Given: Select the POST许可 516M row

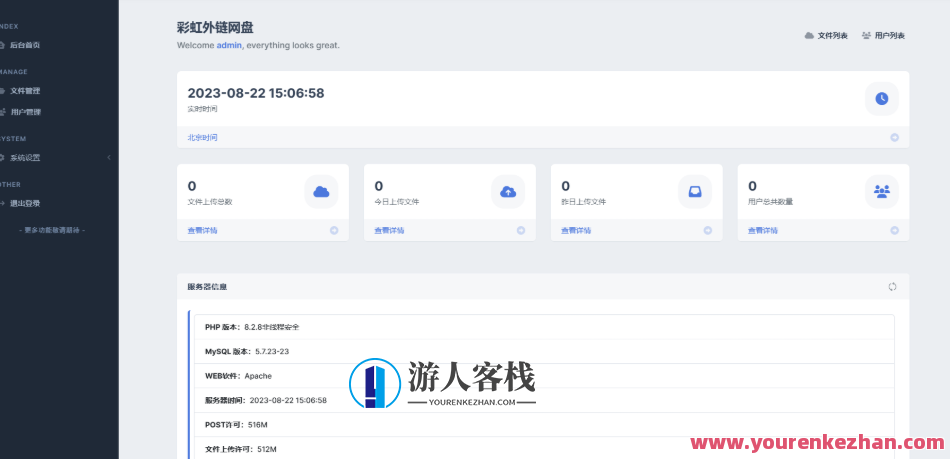Looking at the screenshot, I should coord(544,425).
